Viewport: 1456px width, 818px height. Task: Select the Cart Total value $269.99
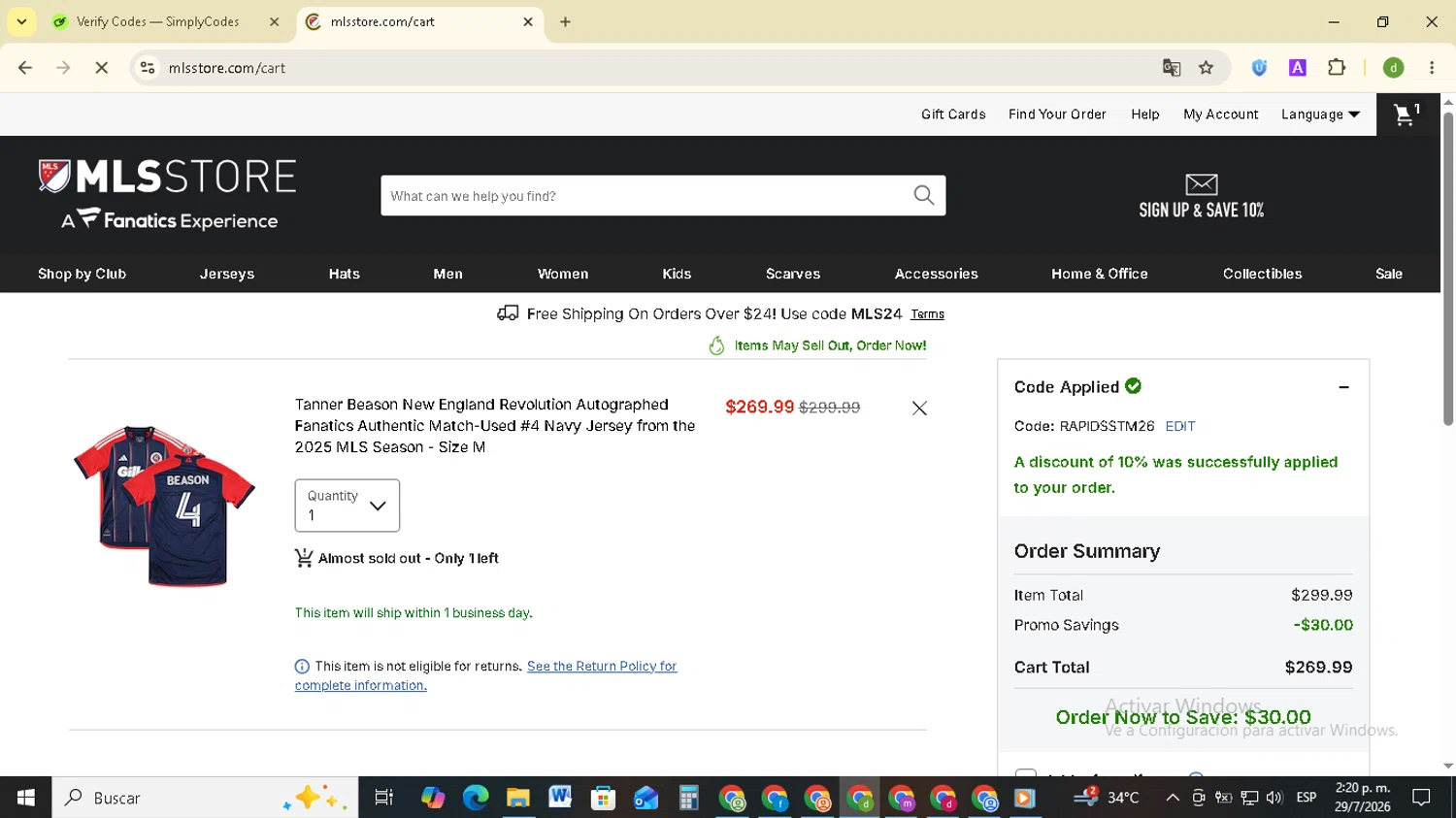[1318, 668]
